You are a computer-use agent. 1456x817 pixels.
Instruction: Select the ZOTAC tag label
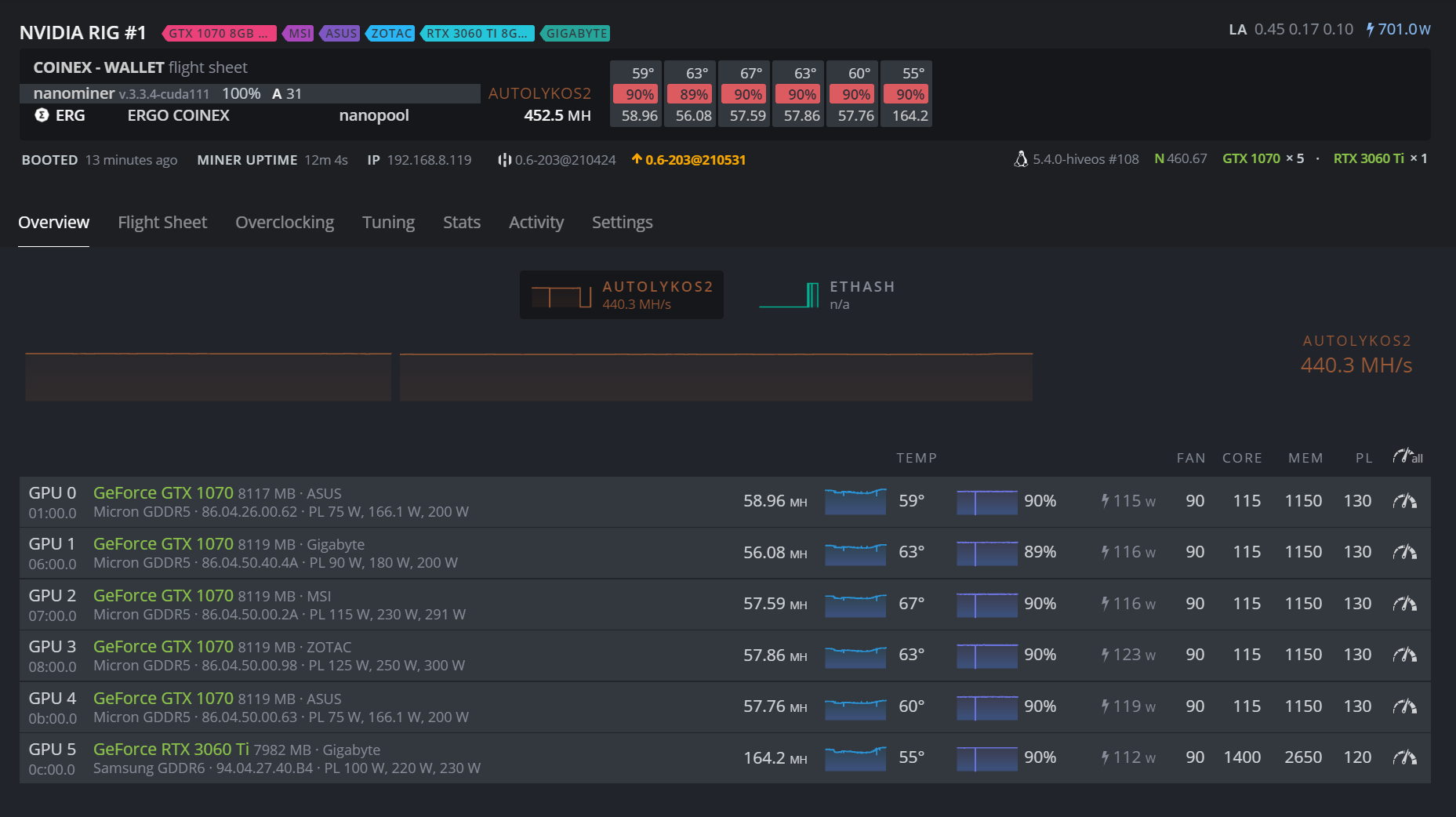coord(390,34)
